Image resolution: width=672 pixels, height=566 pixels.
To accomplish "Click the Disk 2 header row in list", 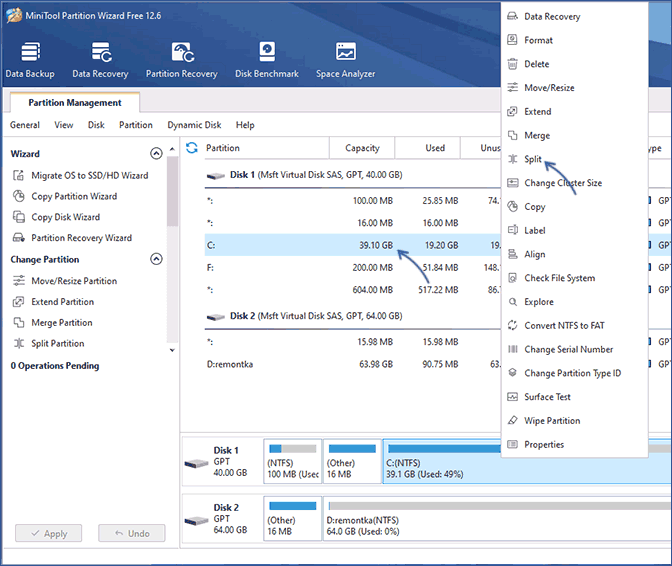I will (x=352, y=316).
